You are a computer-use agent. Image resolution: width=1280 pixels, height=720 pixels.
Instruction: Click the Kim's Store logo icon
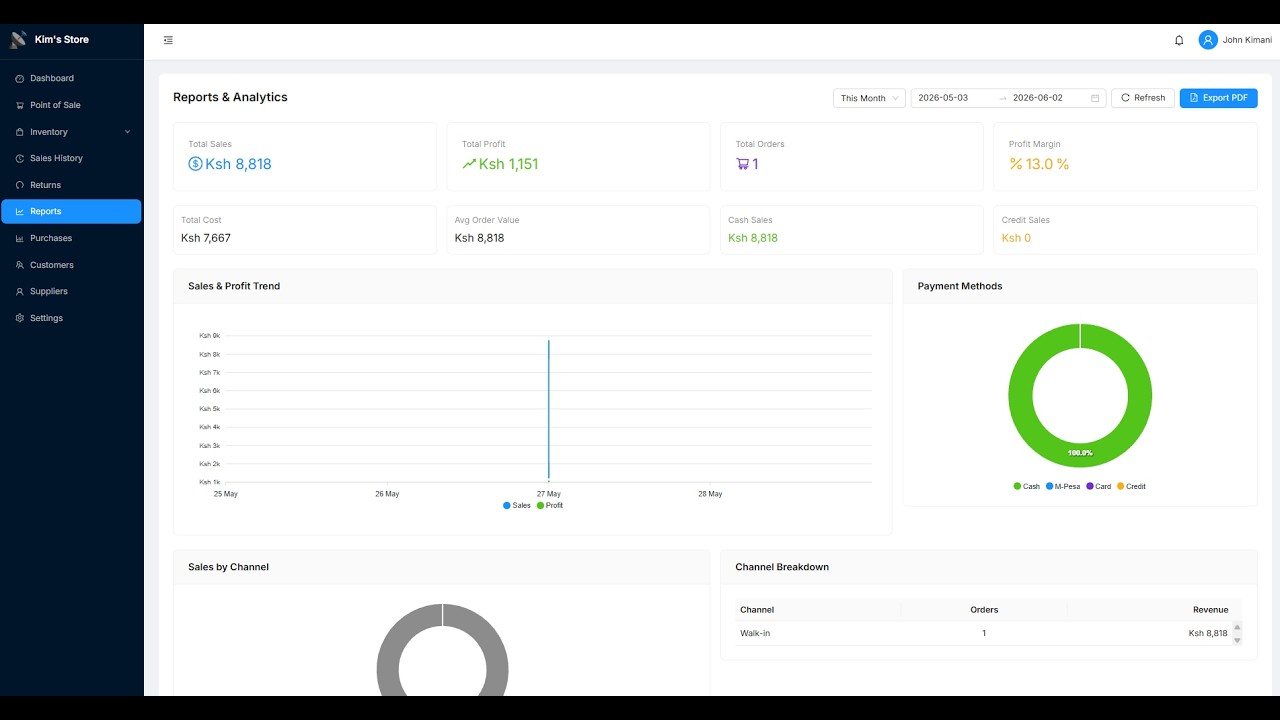point(18,40)
